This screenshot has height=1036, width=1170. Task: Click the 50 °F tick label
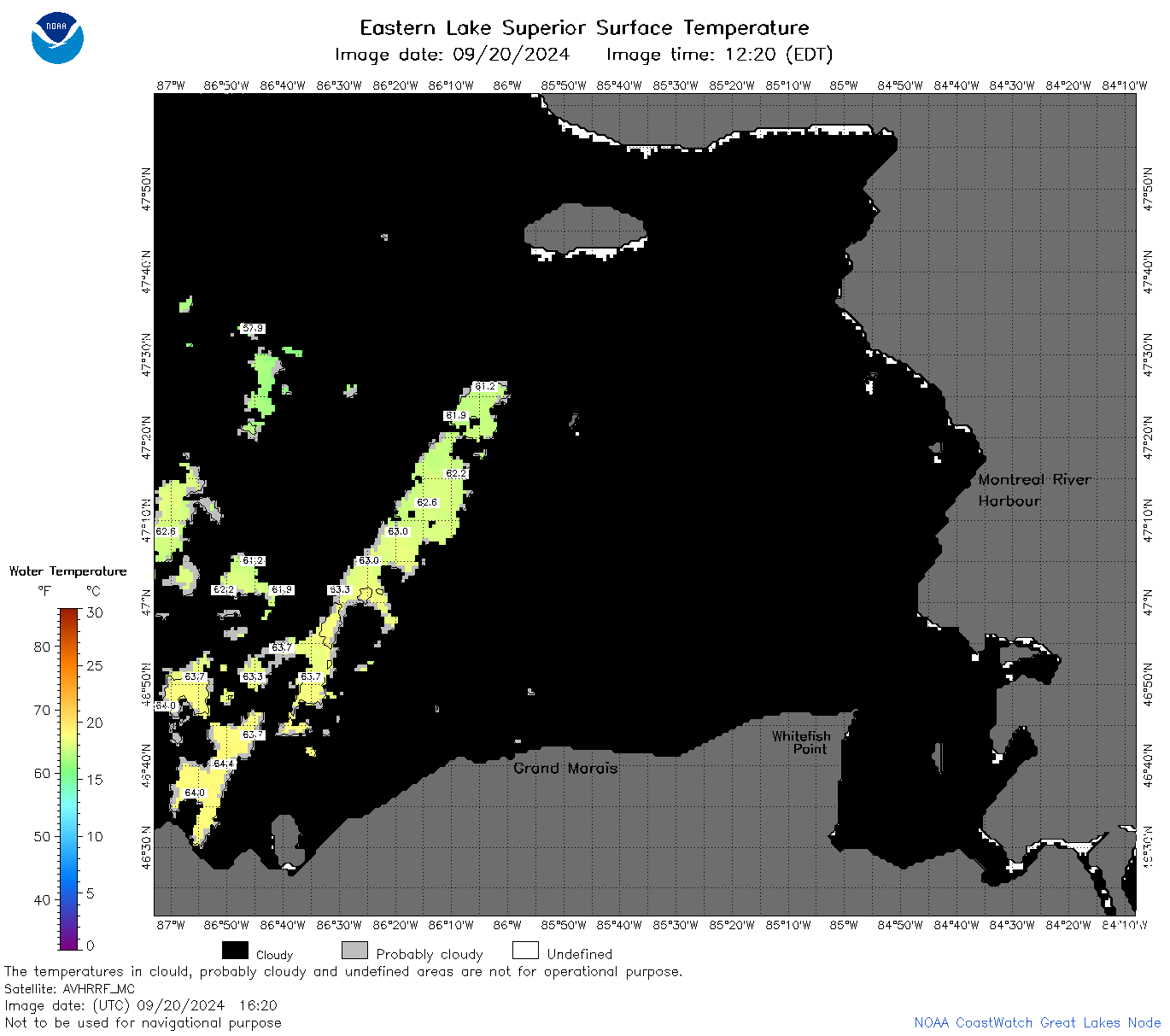click(42, 836)
